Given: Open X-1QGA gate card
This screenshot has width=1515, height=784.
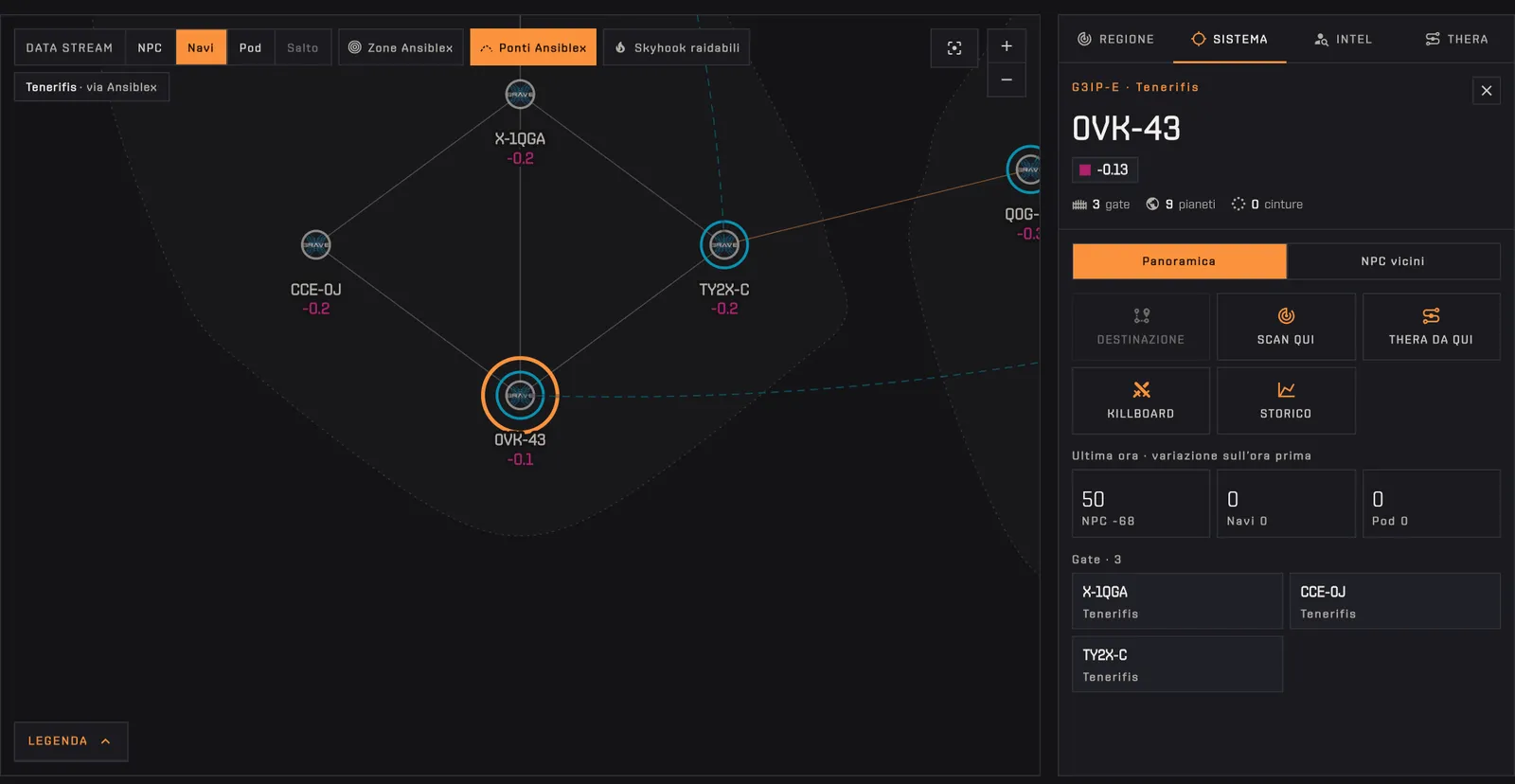Looking at the screenshot, I should pyautogui.click(x=1177, y=601).
